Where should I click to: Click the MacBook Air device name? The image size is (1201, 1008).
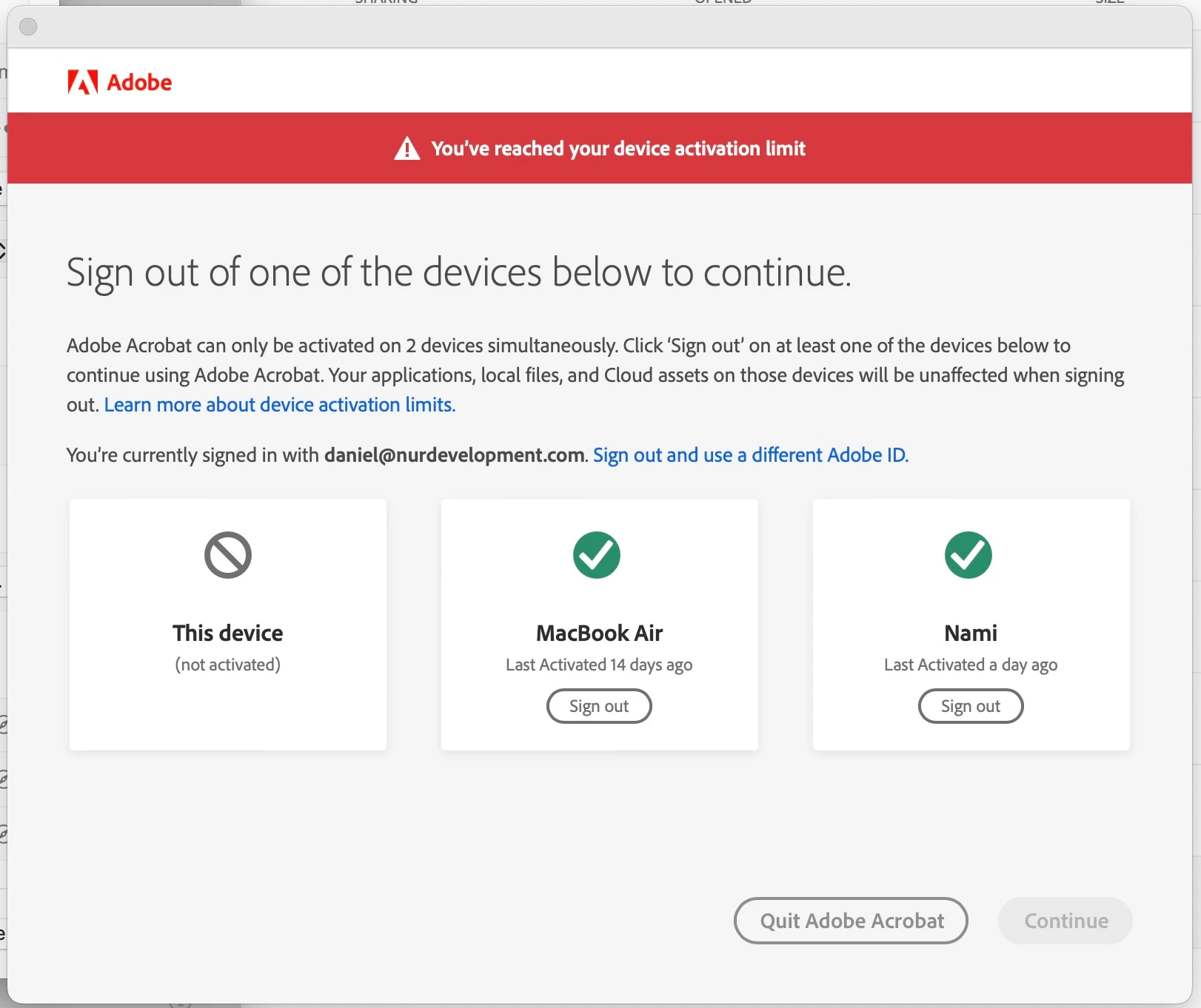pyautogui.click(x=600, y=634)
